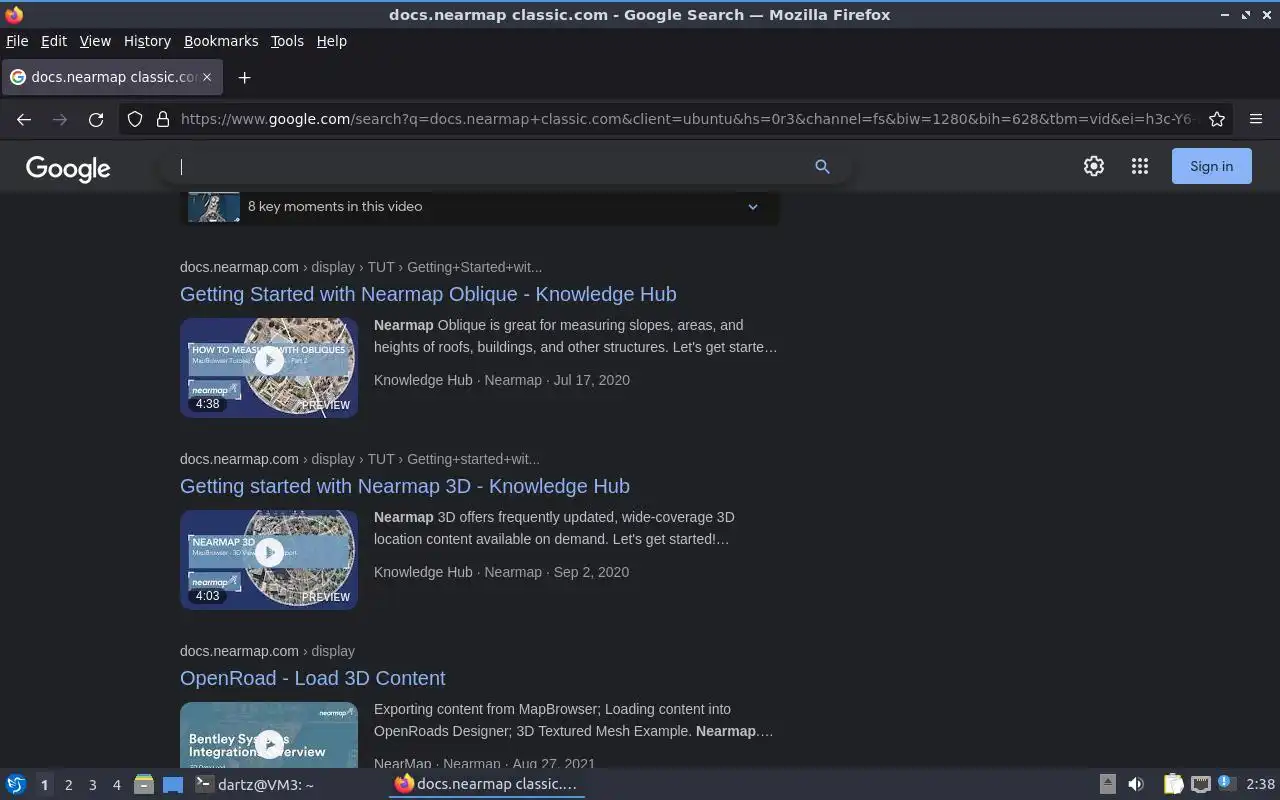Open the File menu
1280x800 pixels.
[17, 41]
